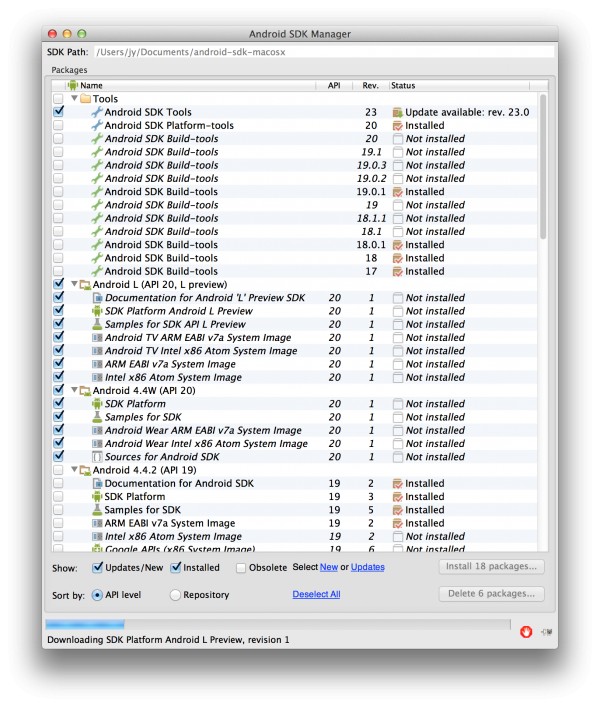Check the Android SDK Build-tools 17 checkbox

point(58,271)
